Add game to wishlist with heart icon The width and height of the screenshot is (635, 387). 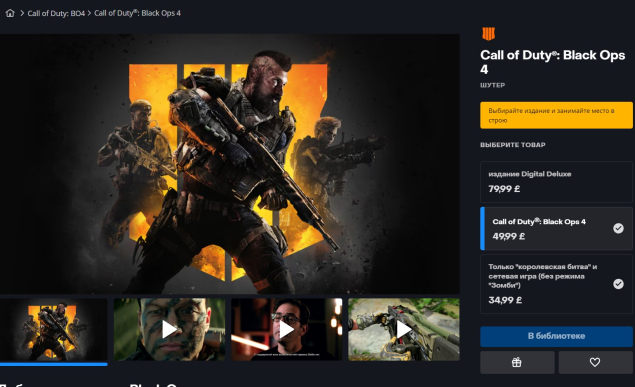tap(595, 362)
